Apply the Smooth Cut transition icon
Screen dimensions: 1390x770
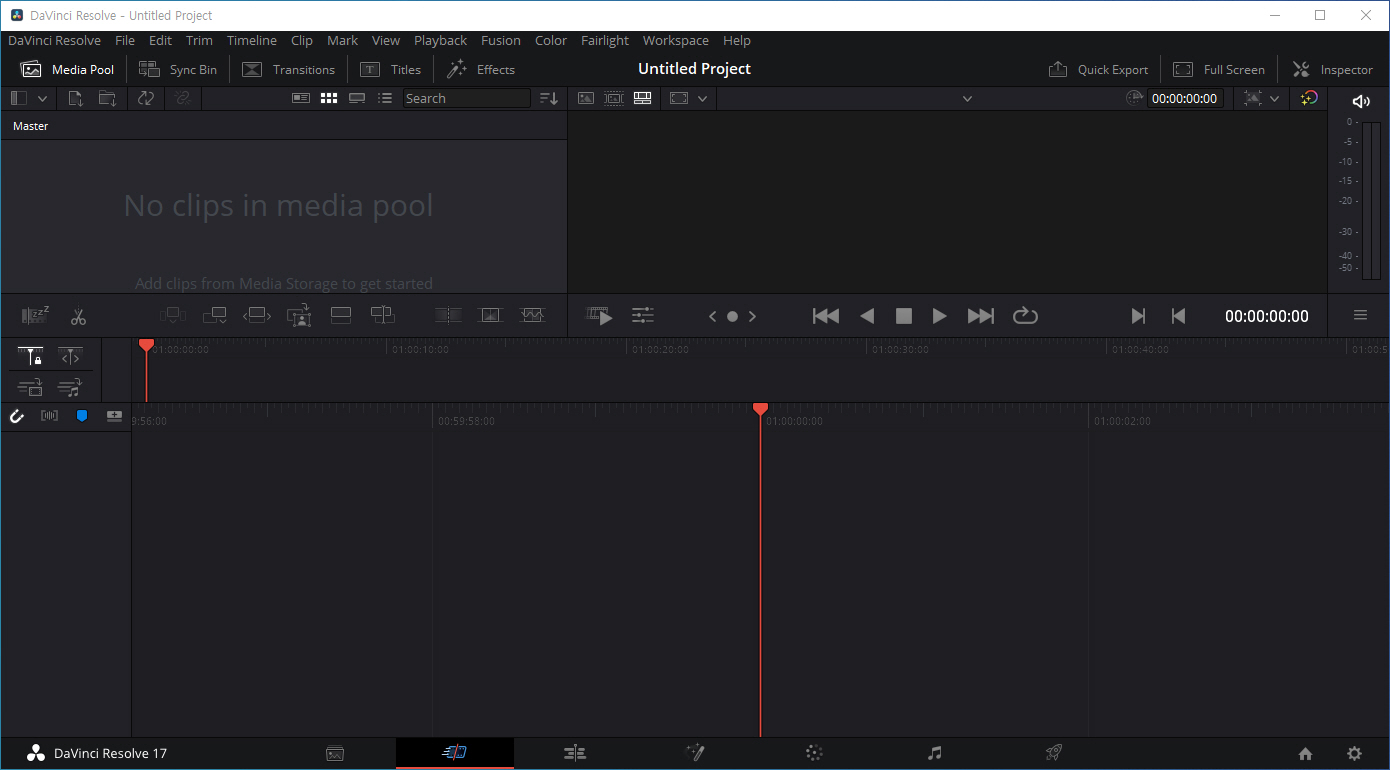532,316
